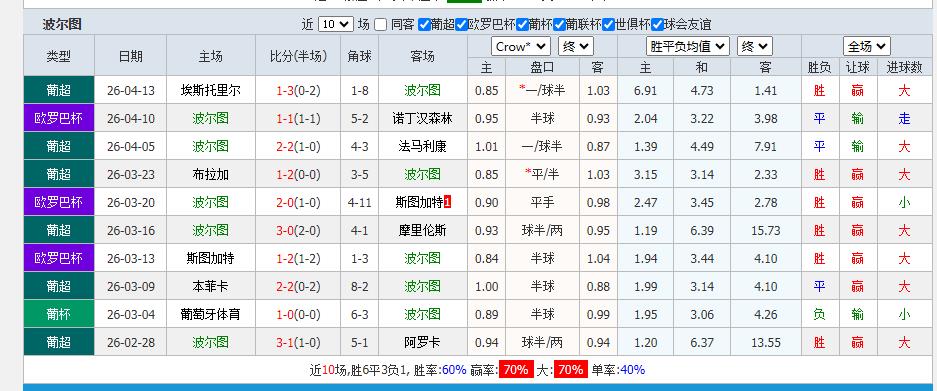Open the Crow* bookmaker dropdown

(x=520, y=47)
